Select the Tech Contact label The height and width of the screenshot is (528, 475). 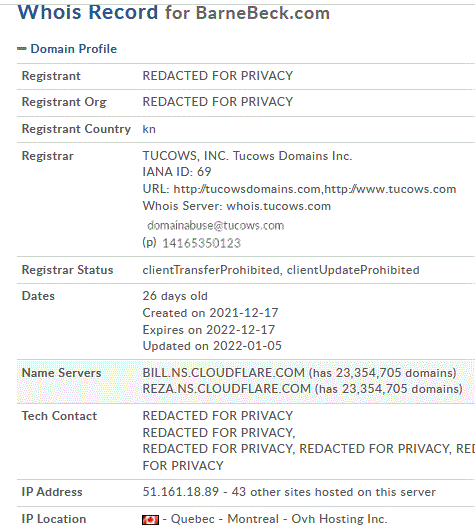pyautogui.click(x=59, y=416)
